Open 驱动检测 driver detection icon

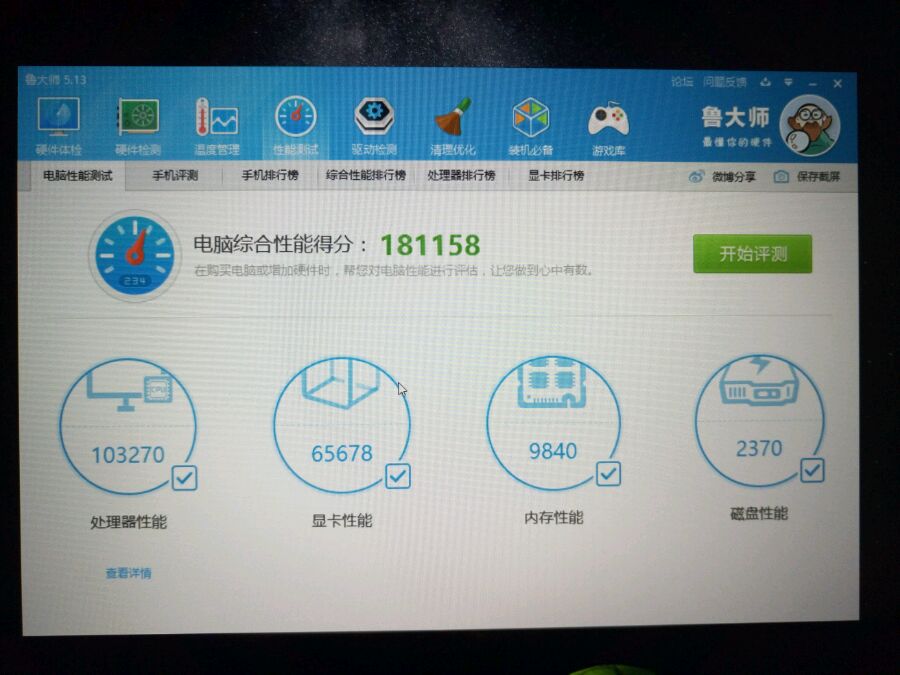(374, 116)
